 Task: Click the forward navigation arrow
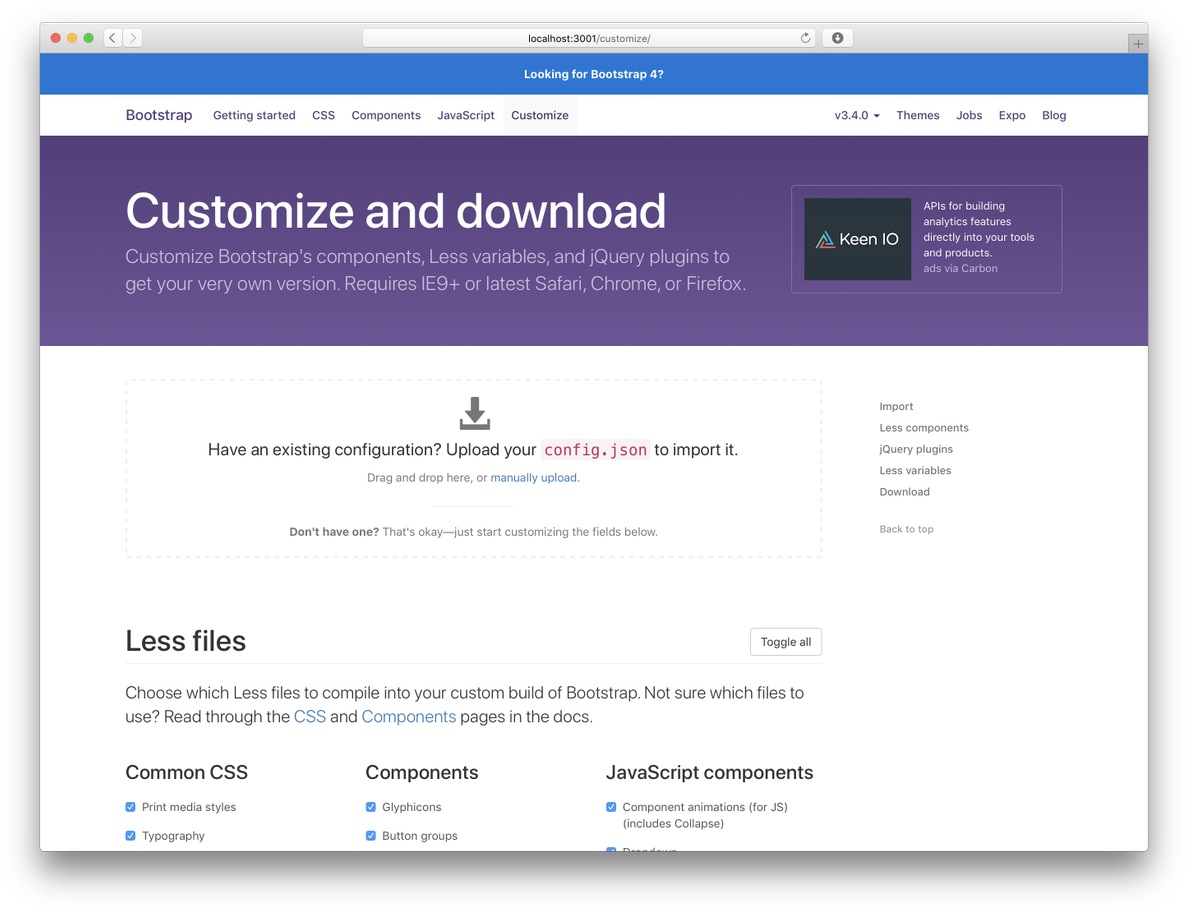pyautogui.click(x=132, y=37)
